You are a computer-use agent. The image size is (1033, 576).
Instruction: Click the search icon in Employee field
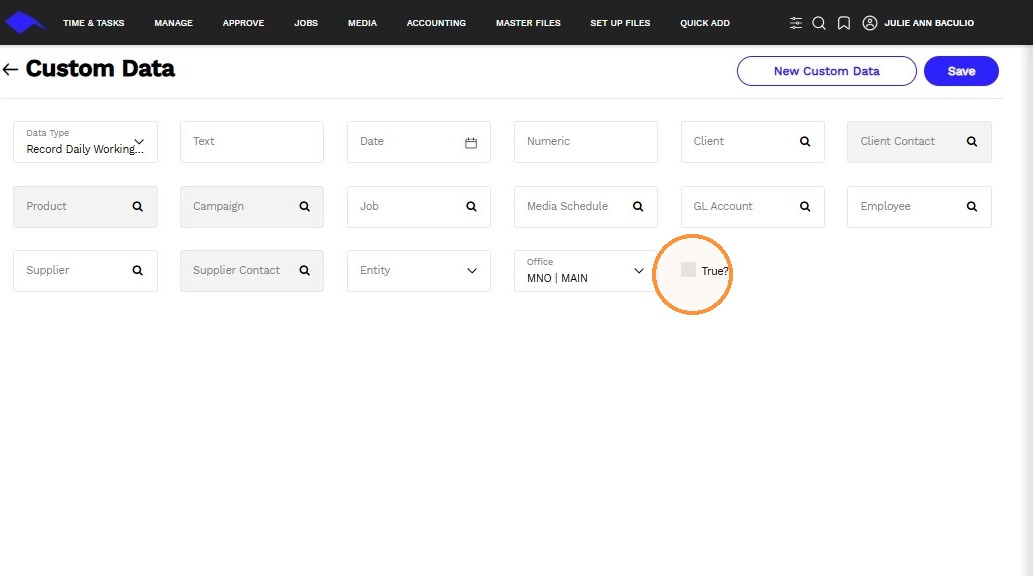tap(972, 206)
